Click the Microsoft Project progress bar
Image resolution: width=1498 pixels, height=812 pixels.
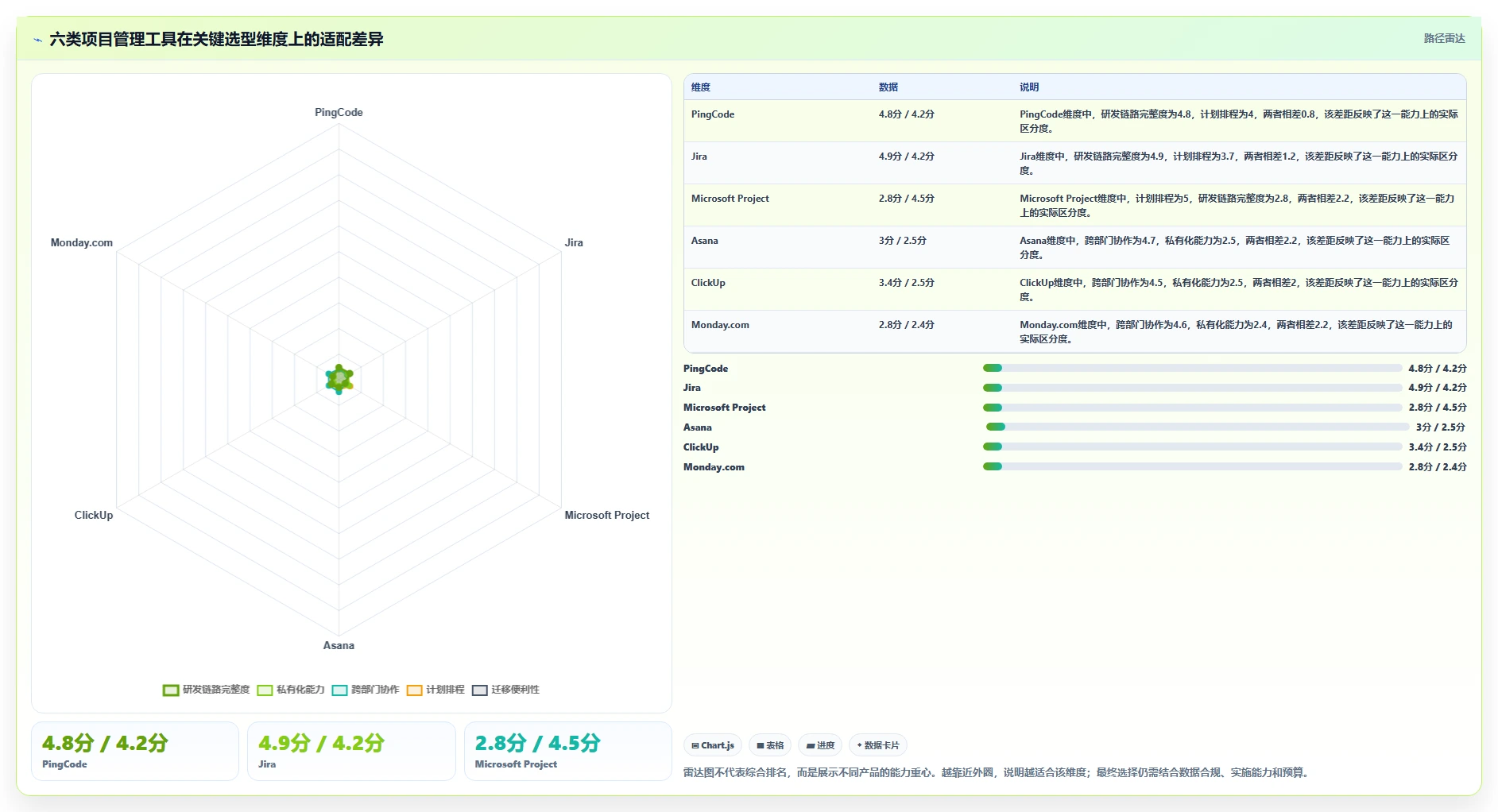1192,408
